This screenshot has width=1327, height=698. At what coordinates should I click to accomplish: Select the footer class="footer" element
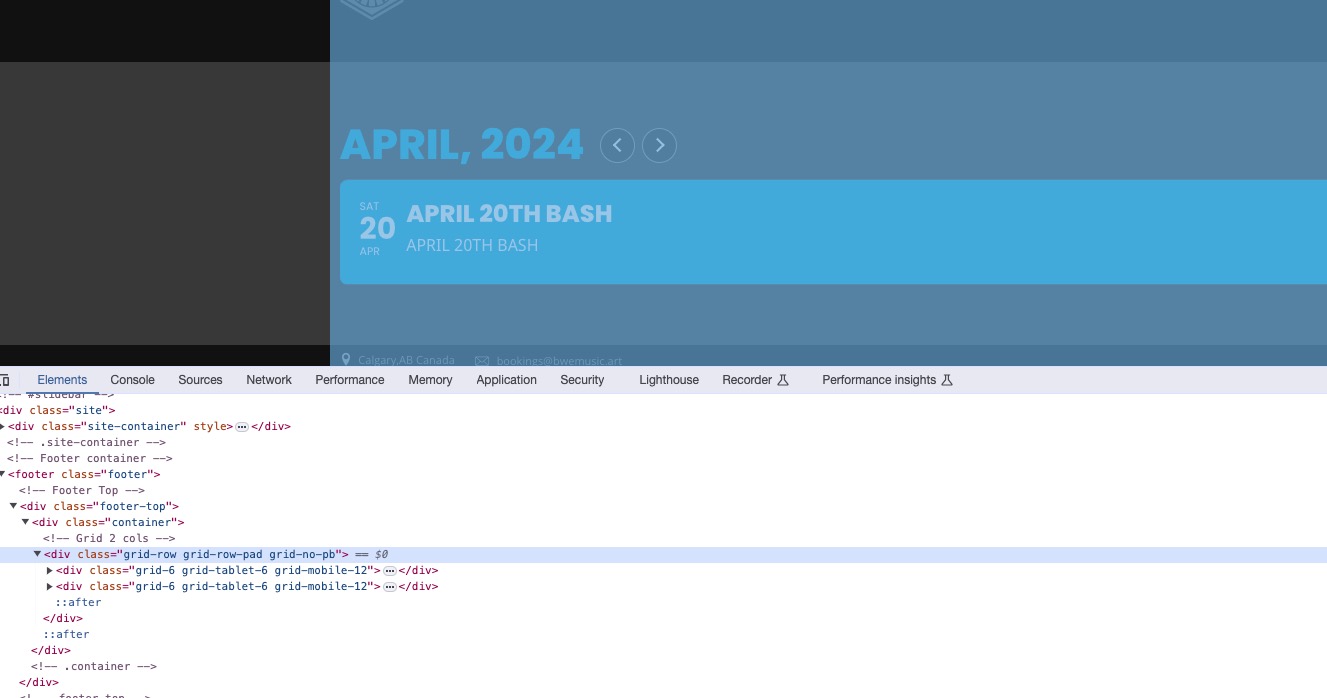tap(84, 474)
